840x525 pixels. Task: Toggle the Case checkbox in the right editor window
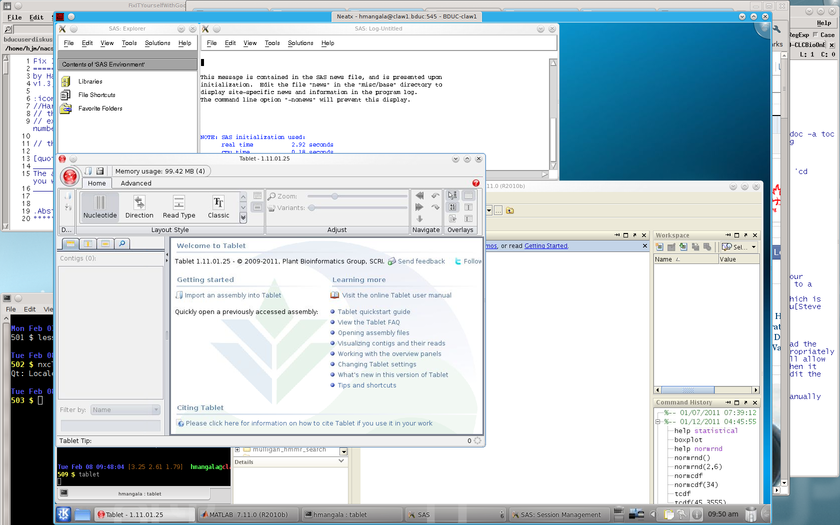(815, 35)
